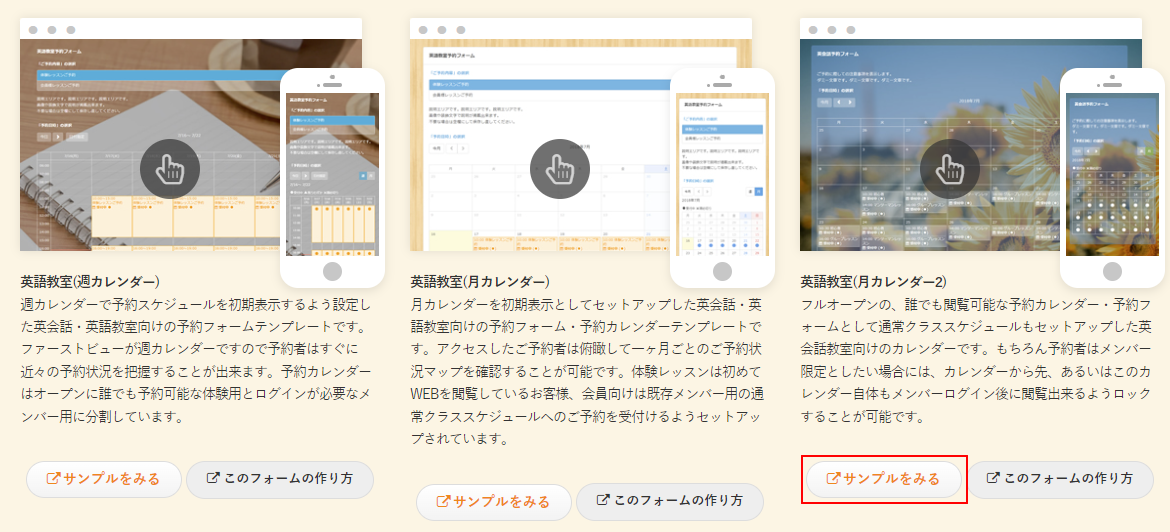Click hand pointer icon on weekly calendar preview
This screenshot has height=532, width=1170.
(169, 167)
